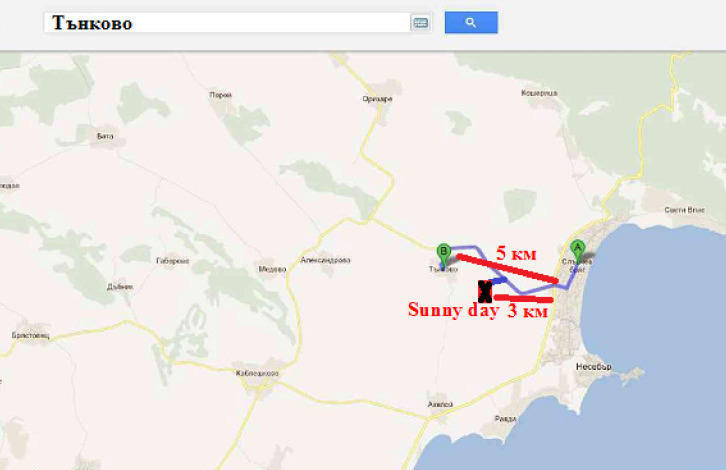726x470 pixels.
Task: Click the Свети Влас place label
Action: (x=685, y=210)
